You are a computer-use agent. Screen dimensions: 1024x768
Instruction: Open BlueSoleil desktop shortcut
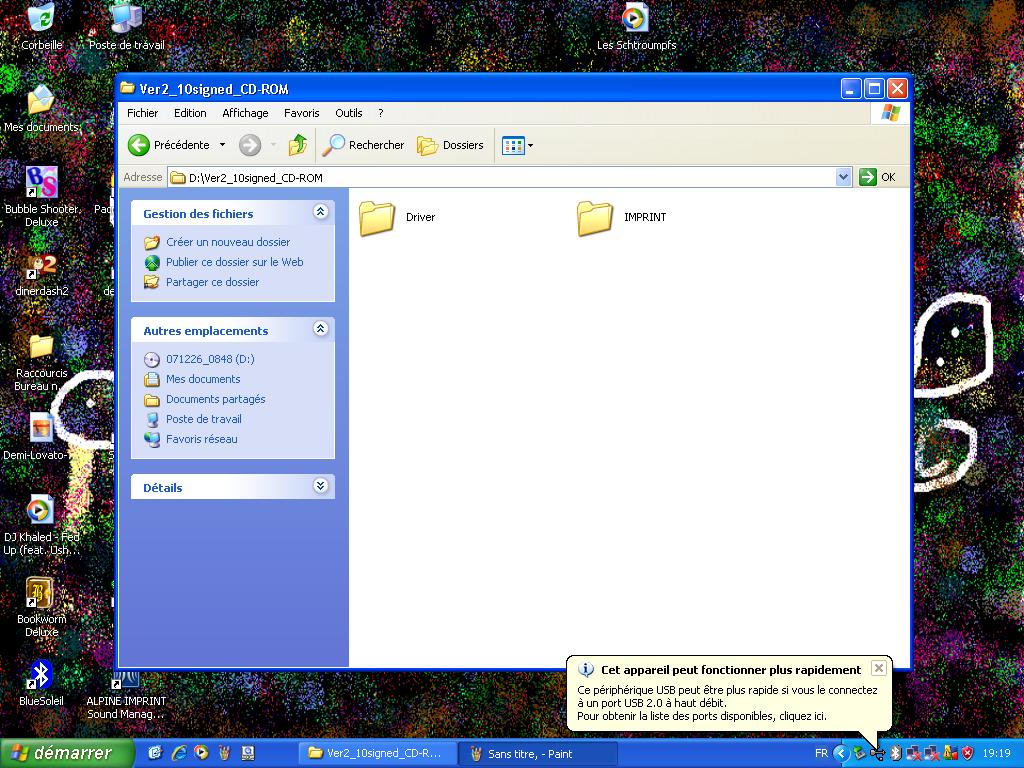(41, 680)
